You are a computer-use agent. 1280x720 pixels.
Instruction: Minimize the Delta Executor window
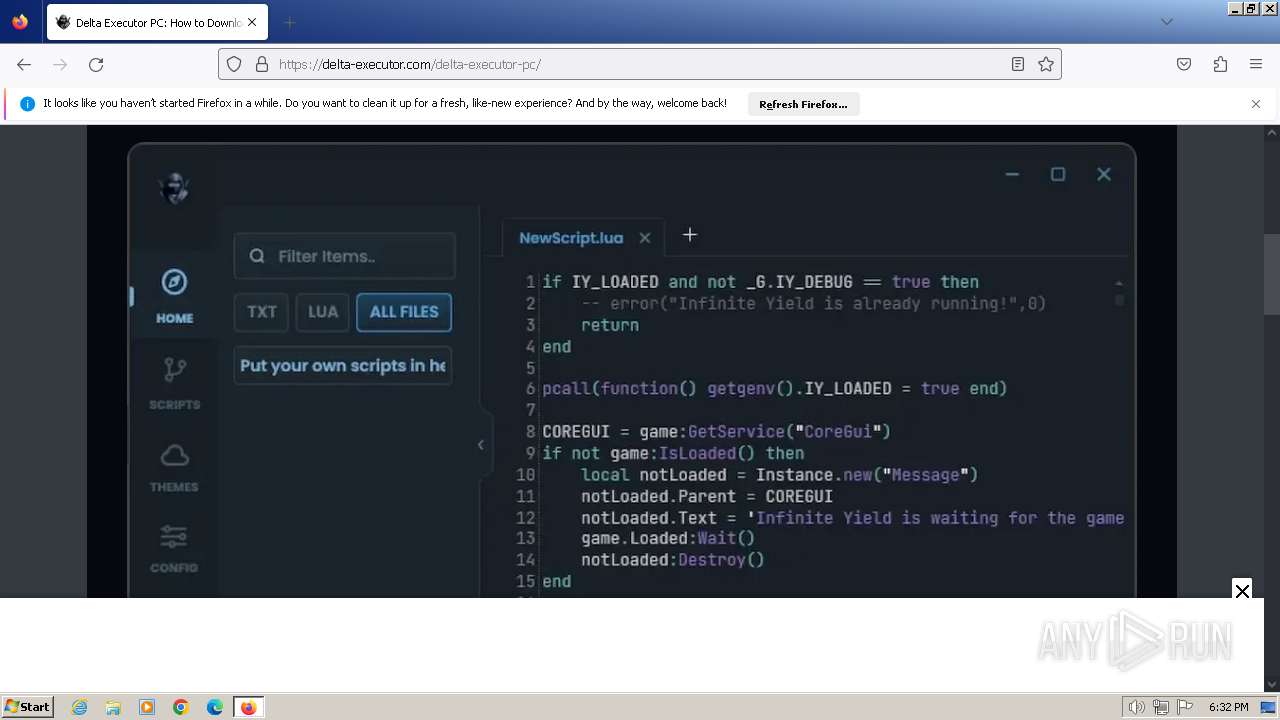coord(1012,174)
